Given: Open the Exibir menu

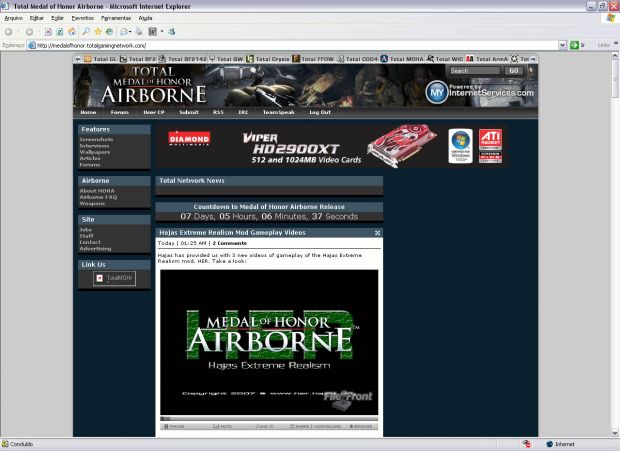Looking at the screenshot, I should coord(57,18).
